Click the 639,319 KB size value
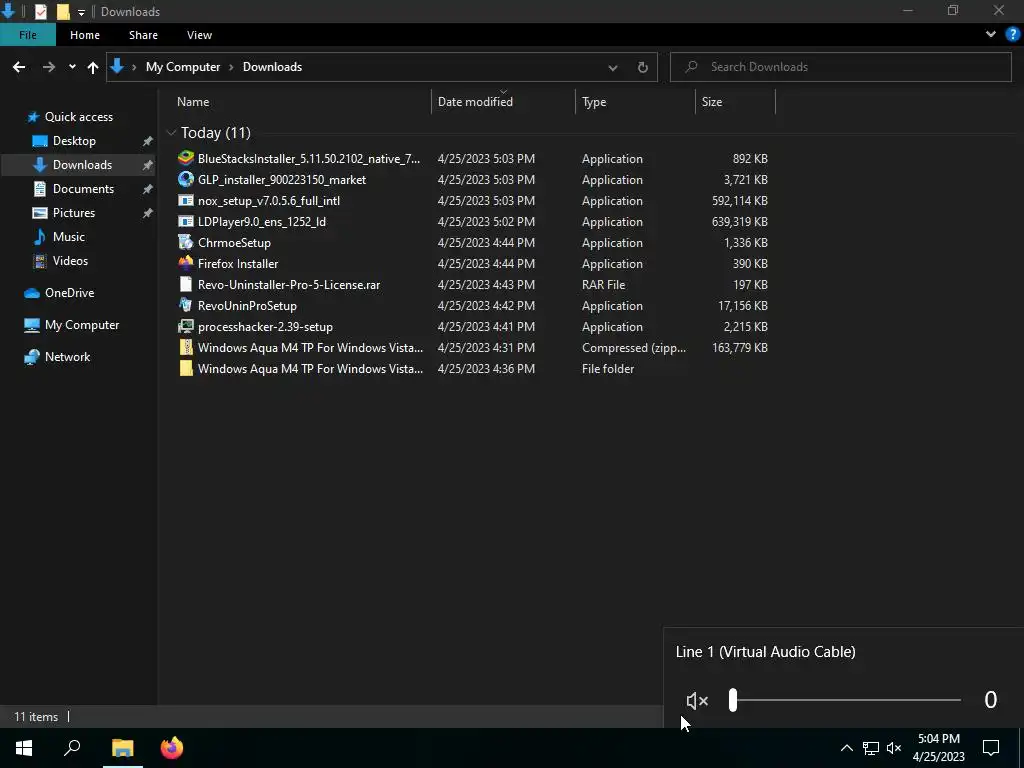This screenshot has width=1024, height=768. click(x=740, y=221)
